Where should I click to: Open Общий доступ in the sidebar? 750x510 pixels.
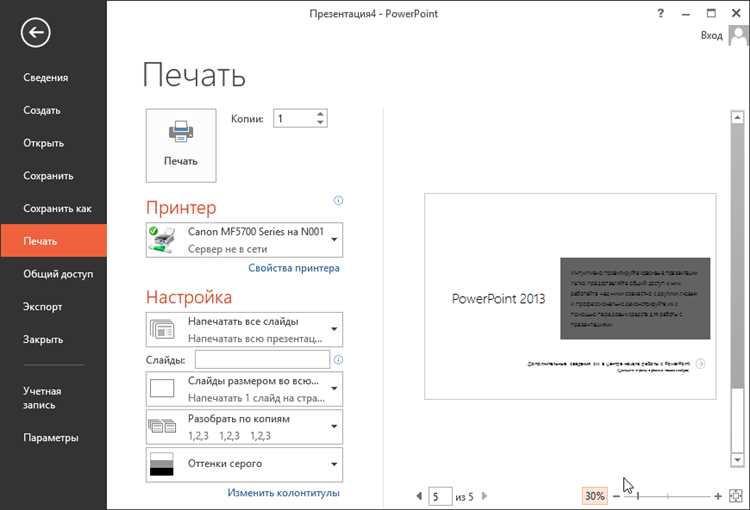pos(58,274)
